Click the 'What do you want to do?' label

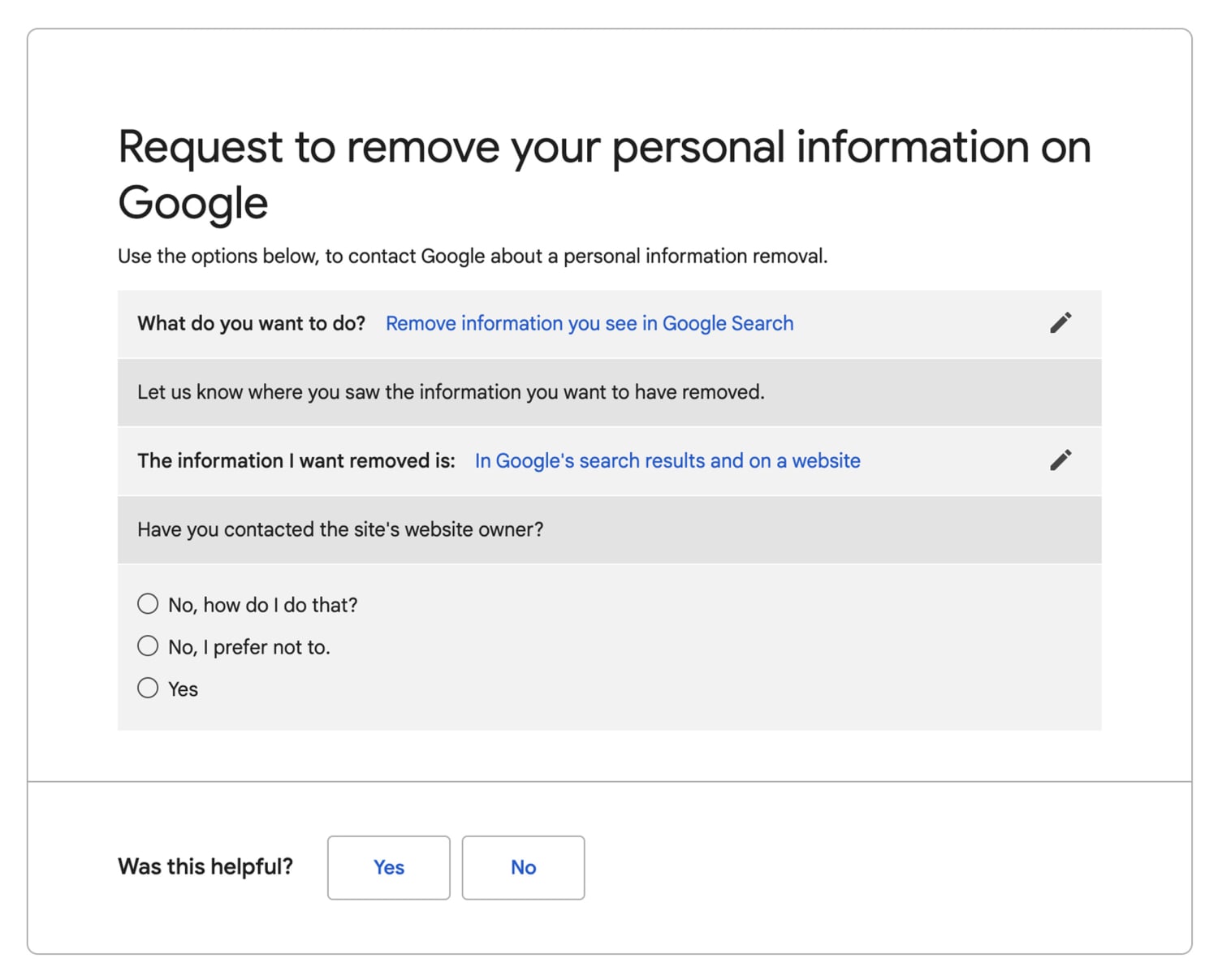(x=251, y=323)
